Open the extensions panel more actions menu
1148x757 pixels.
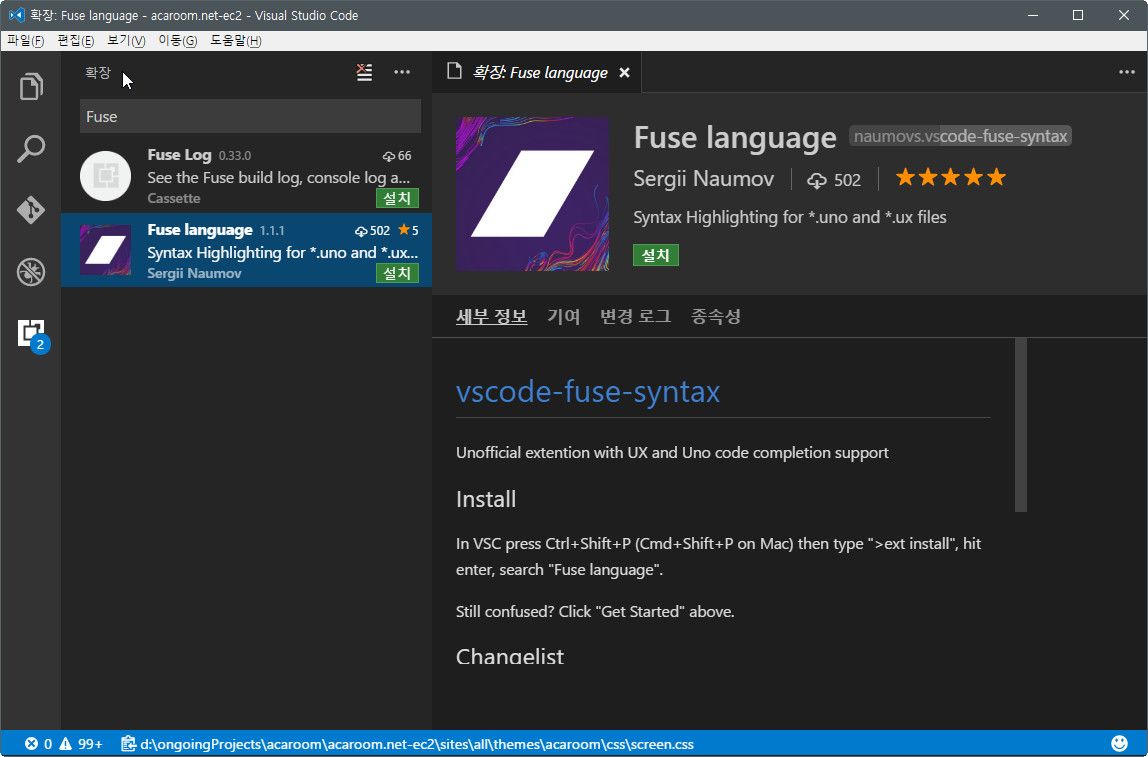click(402, 72)
